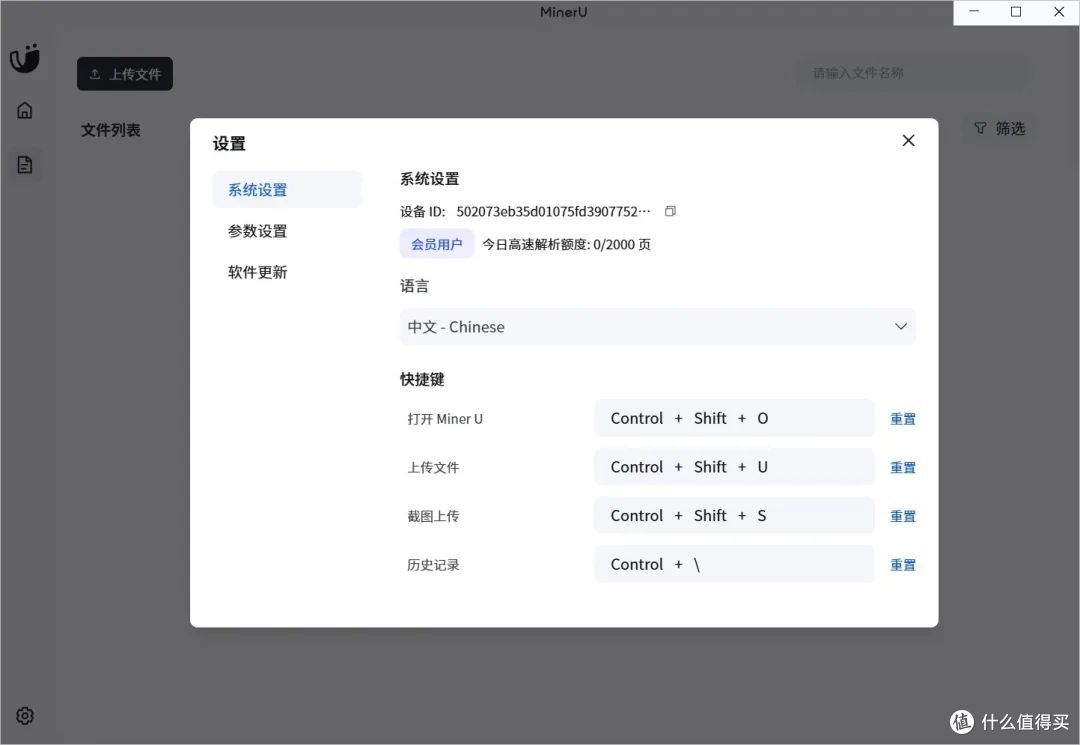Click the 截图上传 shortcut label
The height and width of the screenshot is (745, 1080).
click(433, 516)
